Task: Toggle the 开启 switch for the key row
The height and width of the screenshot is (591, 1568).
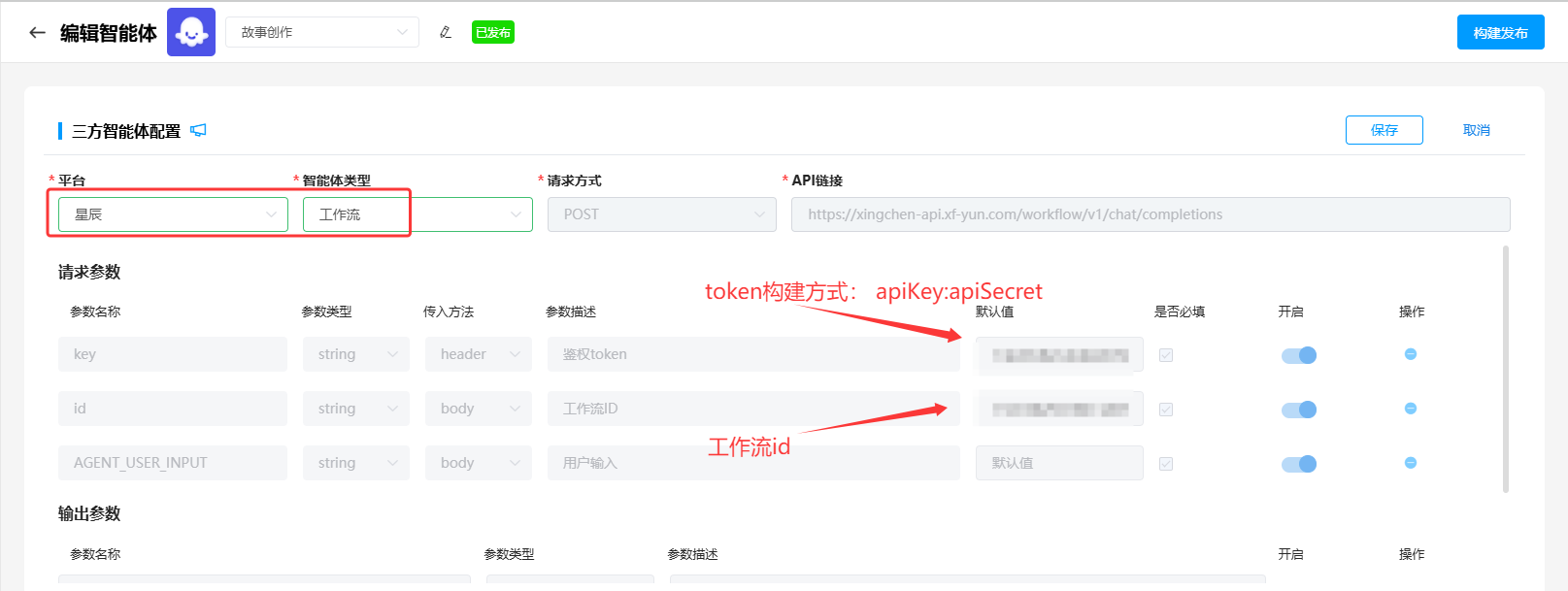Action: point(1299,355)
